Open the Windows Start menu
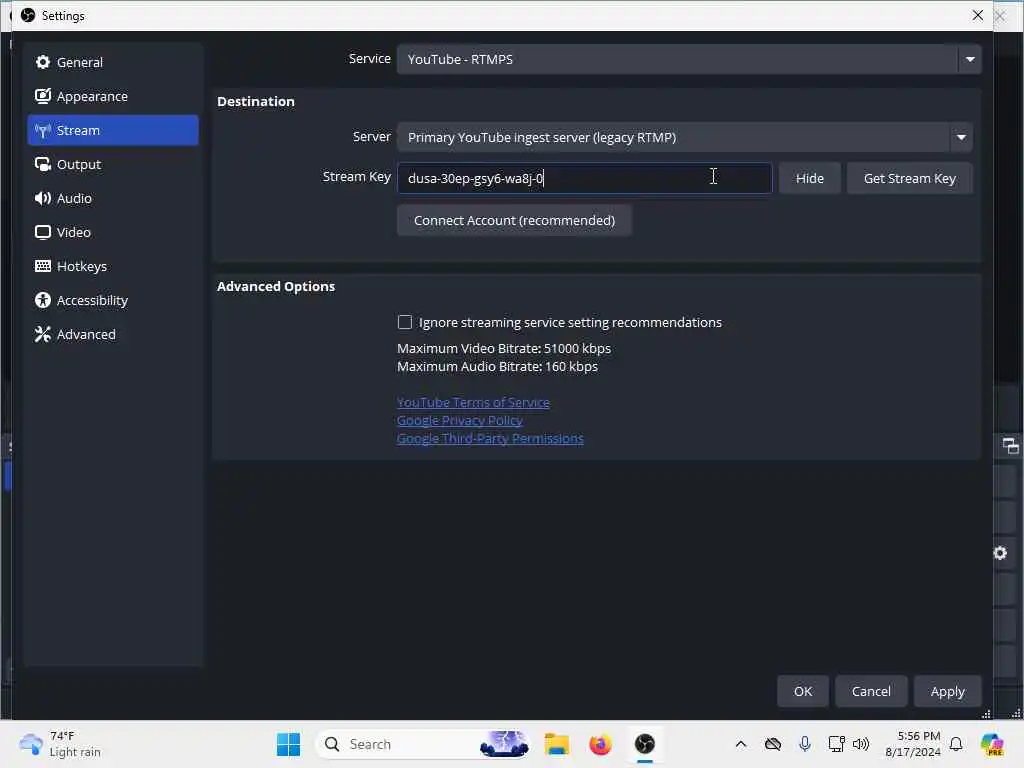The image size is (1024, 768). [x=288, y=744]
